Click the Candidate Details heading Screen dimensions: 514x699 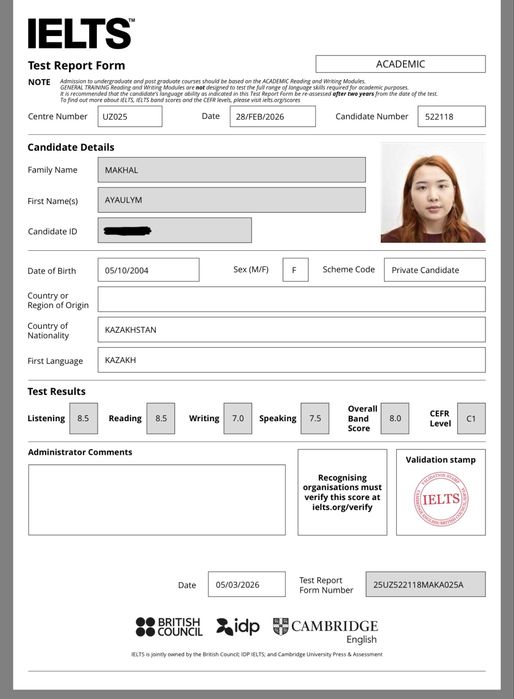71,147
